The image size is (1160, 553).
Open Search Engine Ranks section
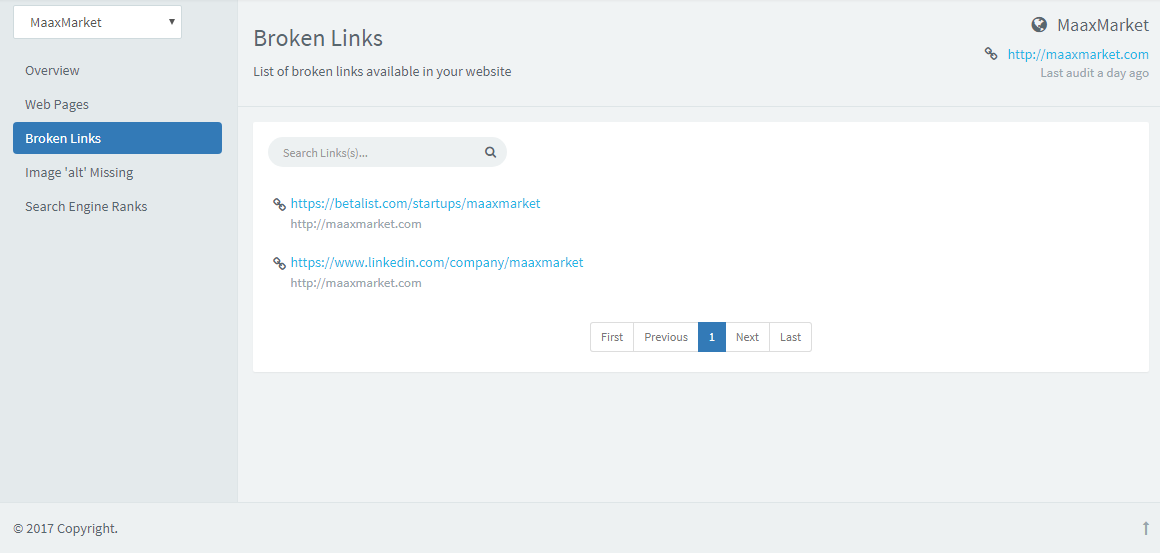pyautogui.click(x=86, y=206)
